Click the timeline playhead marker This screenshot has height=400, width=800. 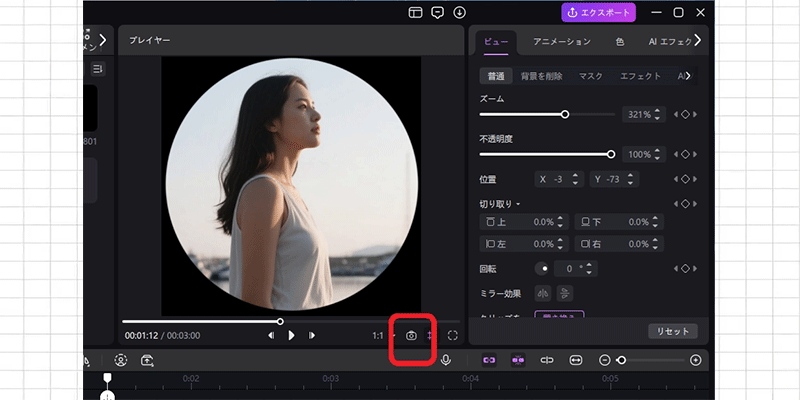pos(107,378)
